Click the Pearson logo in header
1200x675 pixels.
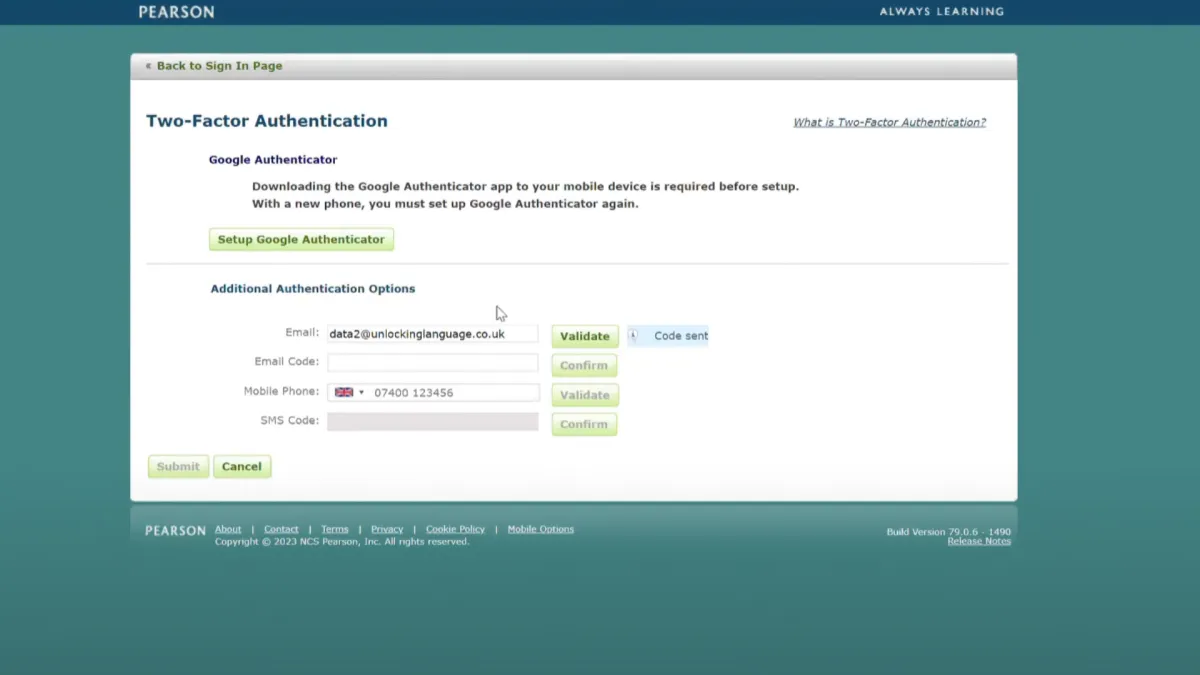176,12
